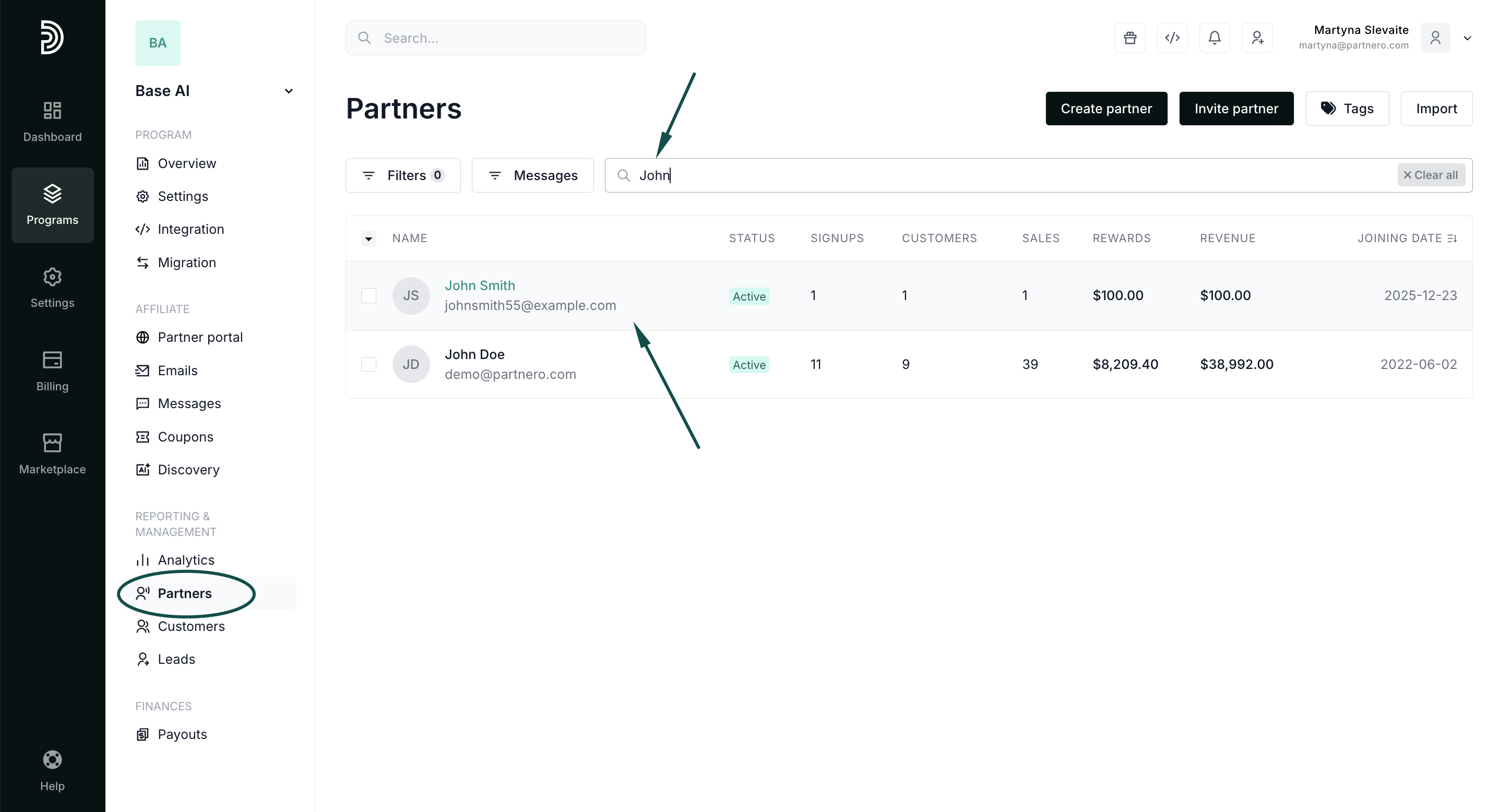Click the Partnero logo
1499x812 pixels.
pyautogui.click(x=52, y=37)
